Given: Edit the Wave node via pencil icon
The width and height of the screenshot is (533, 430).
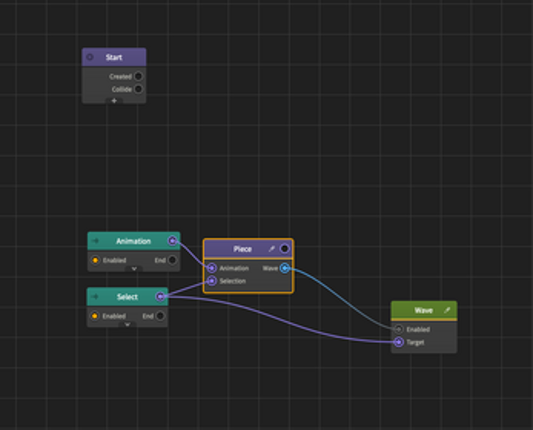Looking at the screenshot, I should pos(447,310).
